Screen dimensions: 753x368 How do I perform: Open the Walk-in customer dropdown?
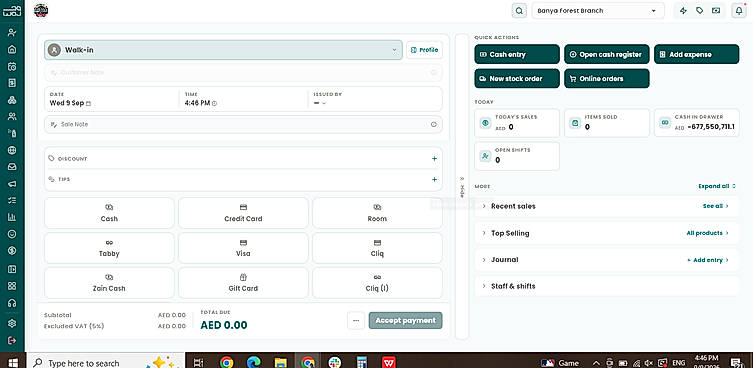click(x=223, y=50)
